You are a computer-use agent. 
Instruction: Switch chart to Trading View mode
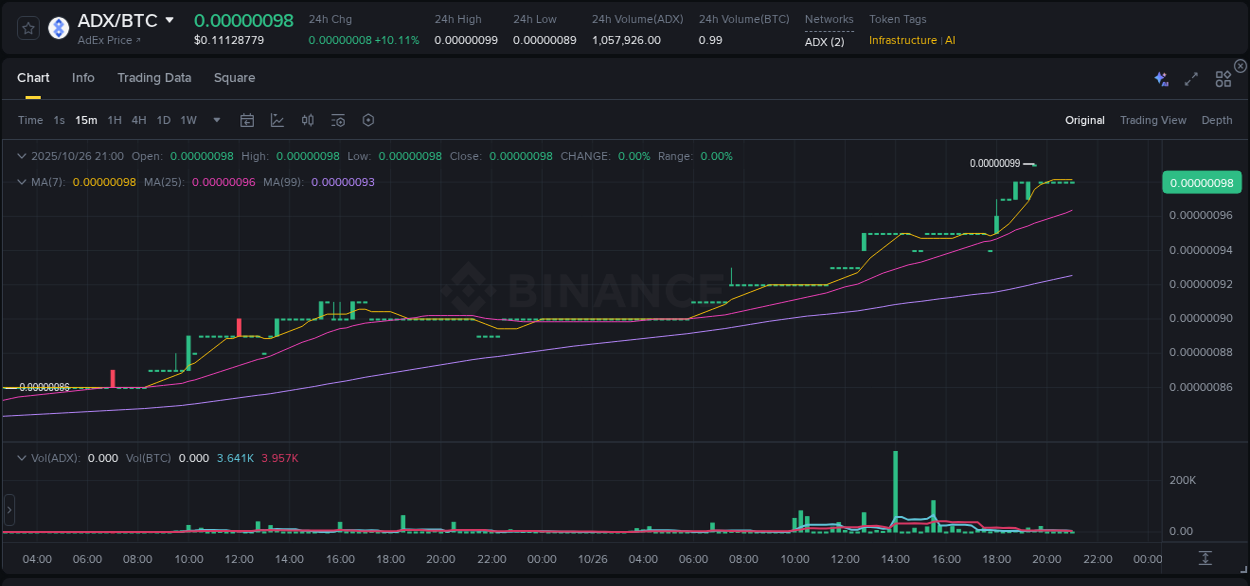click(x=1153, y=120)
